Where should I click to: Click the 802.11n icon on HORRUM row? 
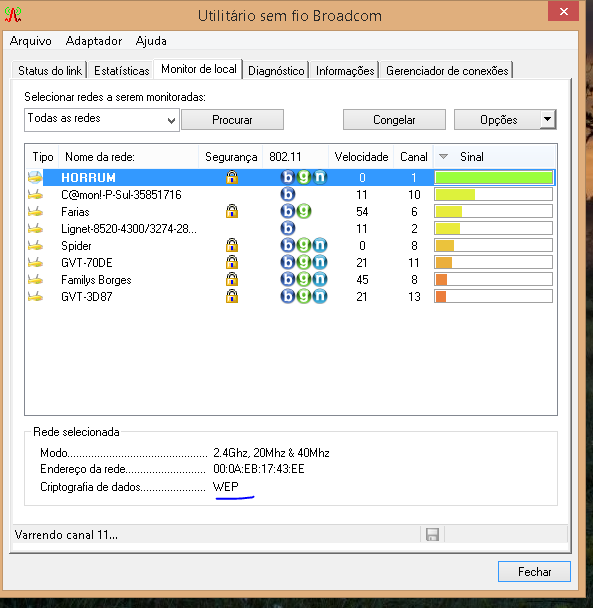click(320, 177)
